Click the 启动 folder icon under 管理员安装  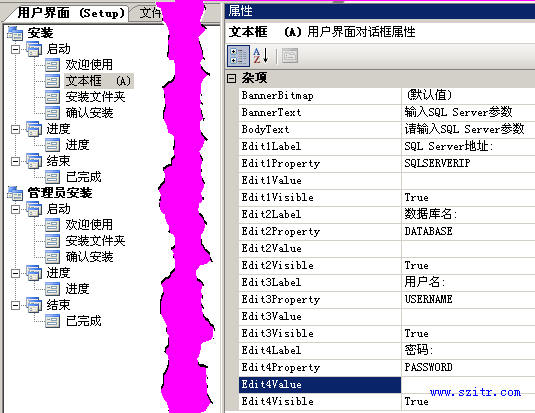34,209
